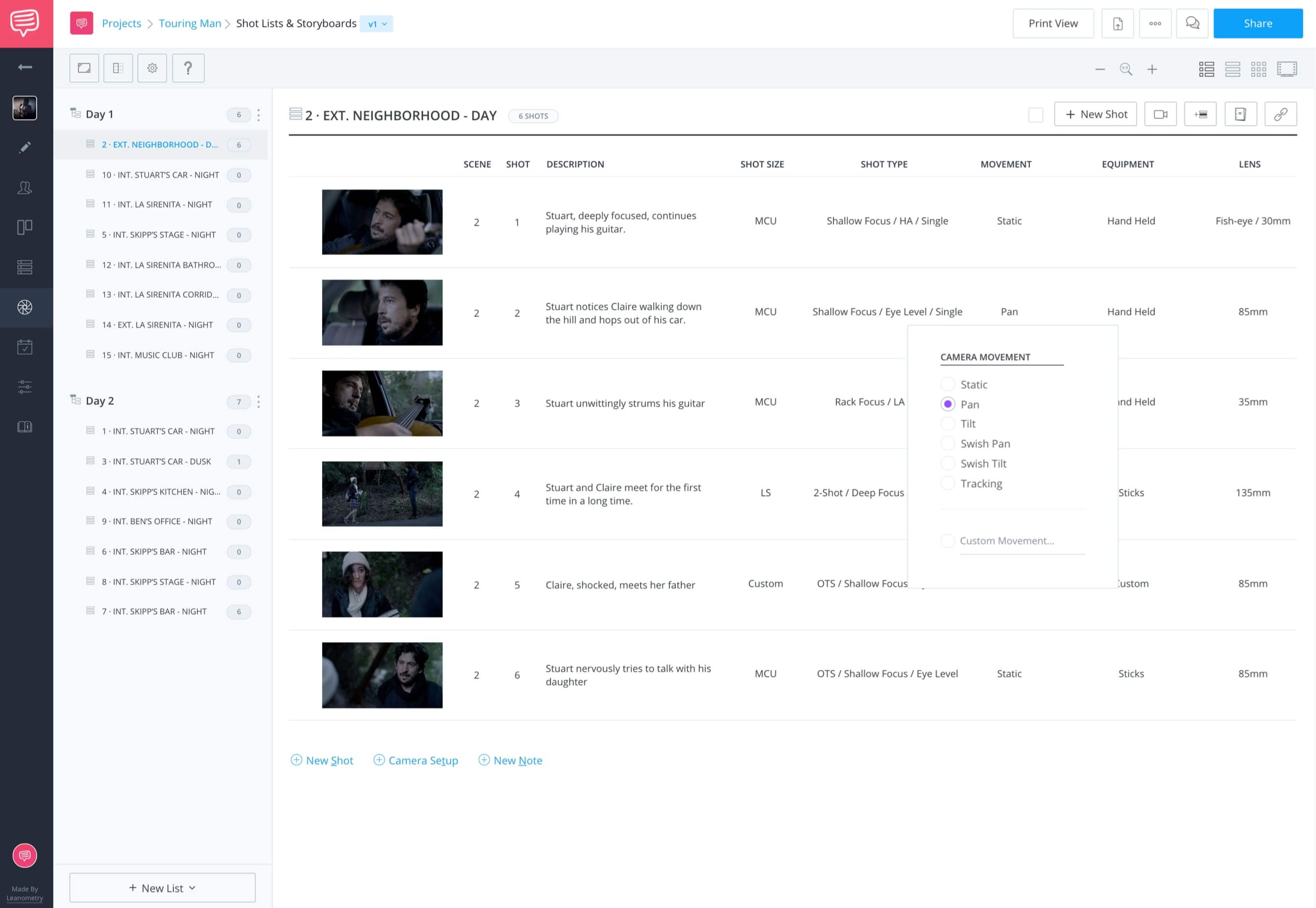This screenshot has width=1316, height=908.
Task: Click the Tracking menu item in camera movement
Action: [x=981, y=483]
